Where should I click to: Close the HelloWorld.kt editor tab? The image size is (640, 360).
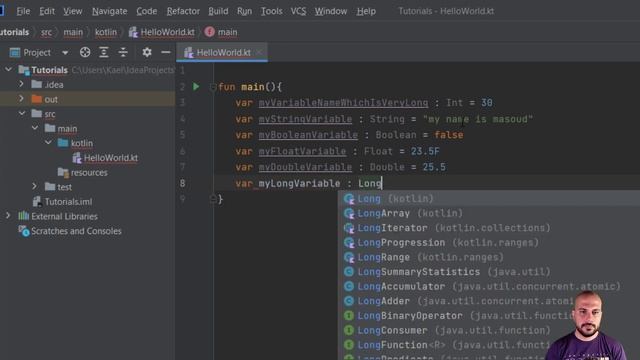[x=259, y=53]
